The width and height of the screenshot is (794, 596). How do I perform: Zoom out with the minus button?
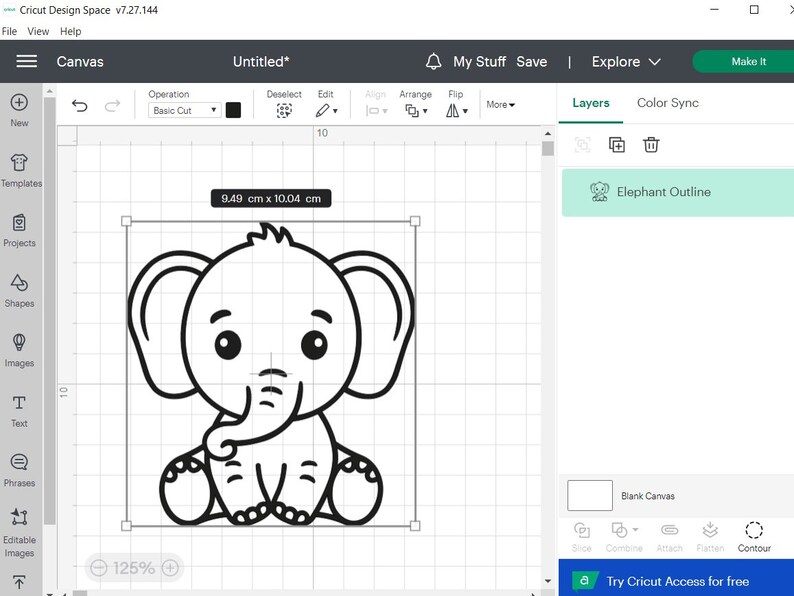(98, 568)
